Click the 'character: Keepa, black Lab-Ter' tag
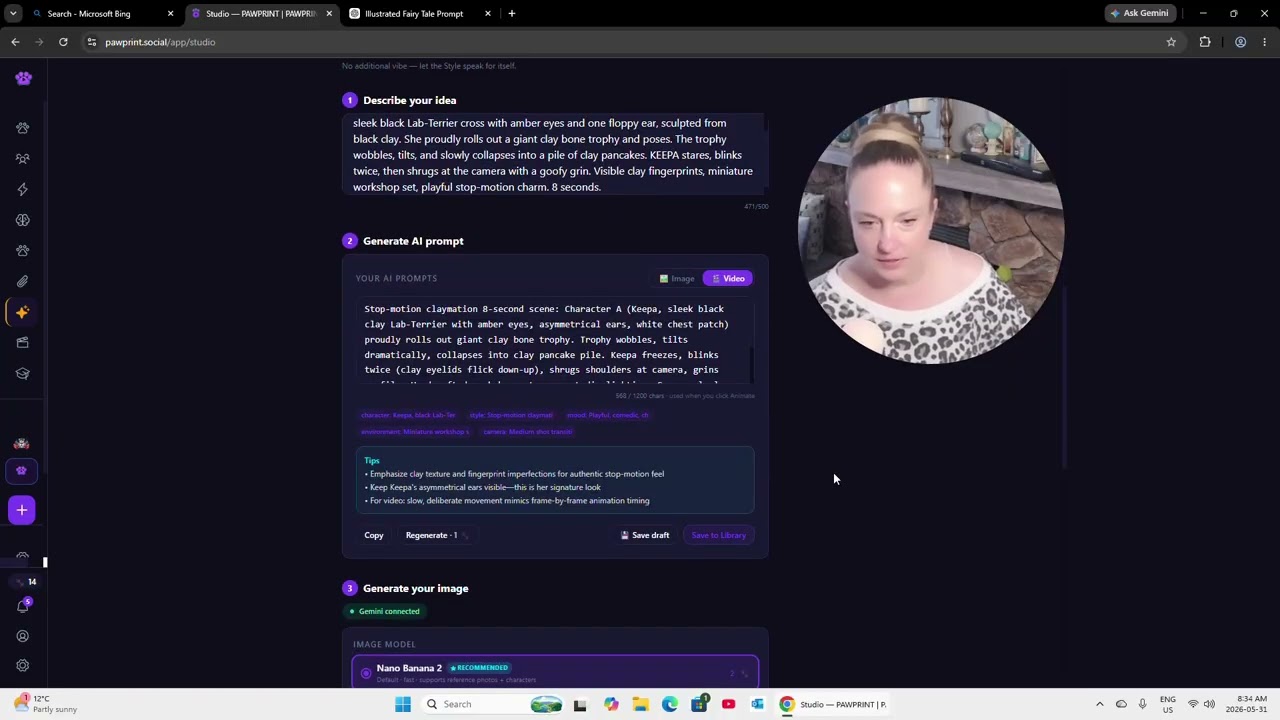 [x=408, y=415]
